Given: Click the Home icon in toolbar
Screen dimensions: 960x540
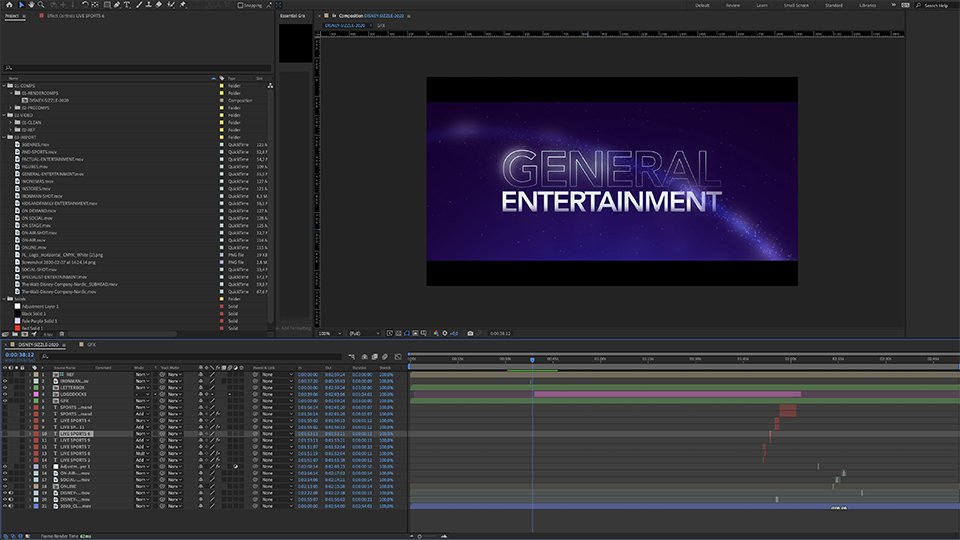Looking at the screenshot, I should (9, 4).
